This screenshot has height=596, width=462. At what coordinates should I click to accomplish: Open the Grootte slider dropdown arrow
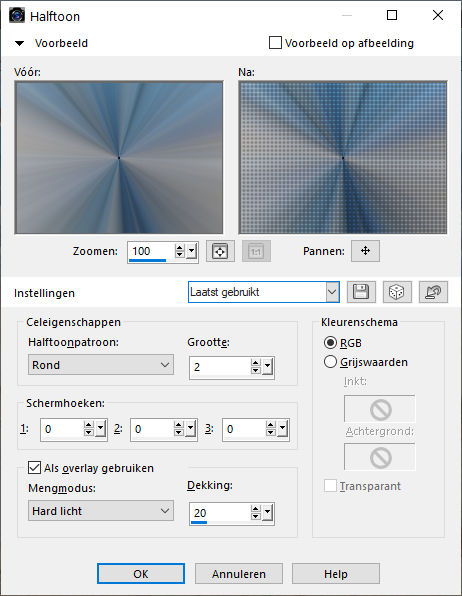tap(268, 367)
